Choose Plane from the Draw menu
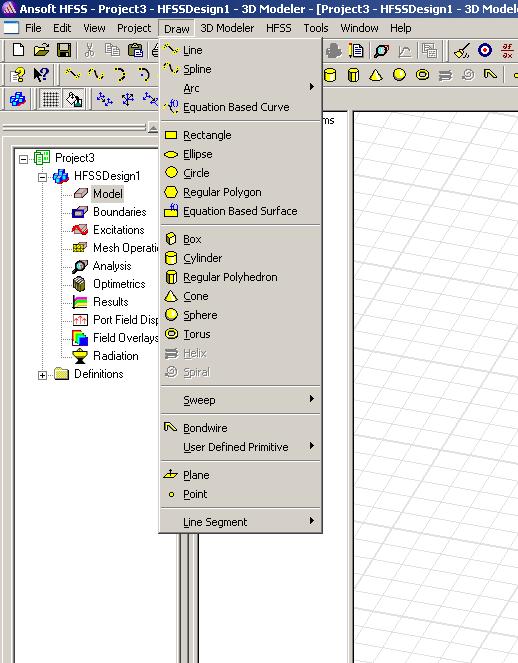518x663 pixels. coord(240,475)
